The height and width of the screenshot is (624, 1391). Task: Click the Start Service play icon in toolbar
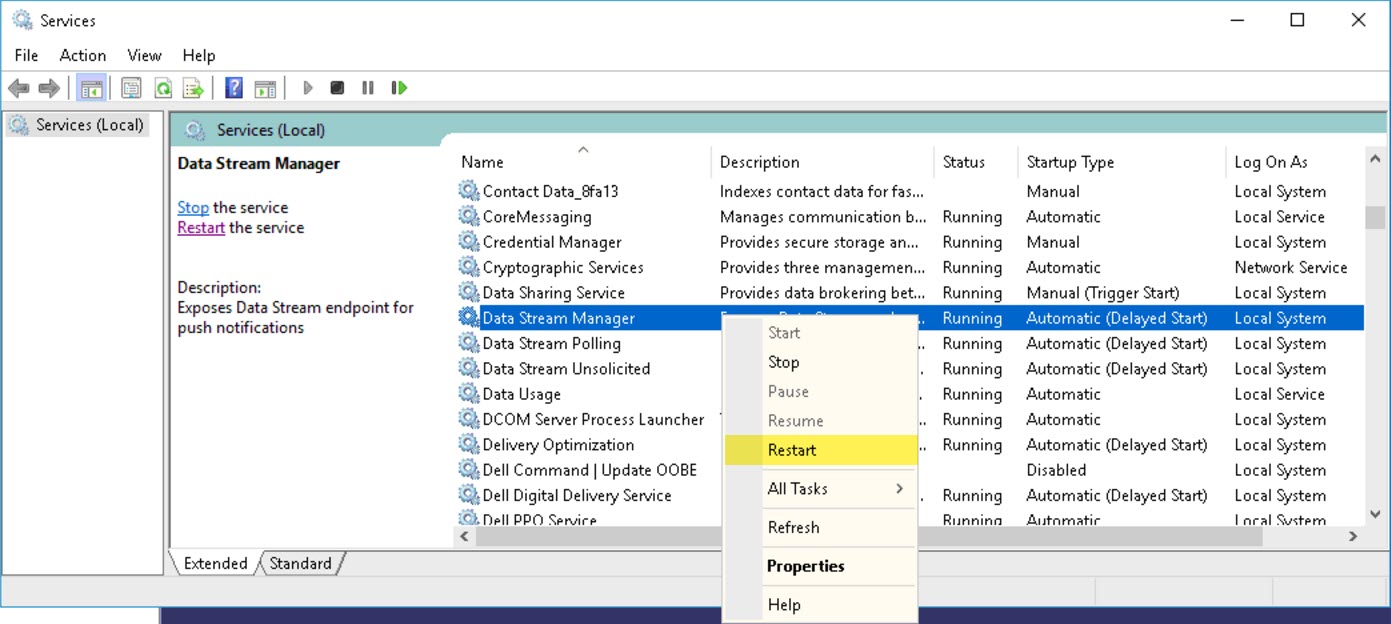tap(308, 88)
